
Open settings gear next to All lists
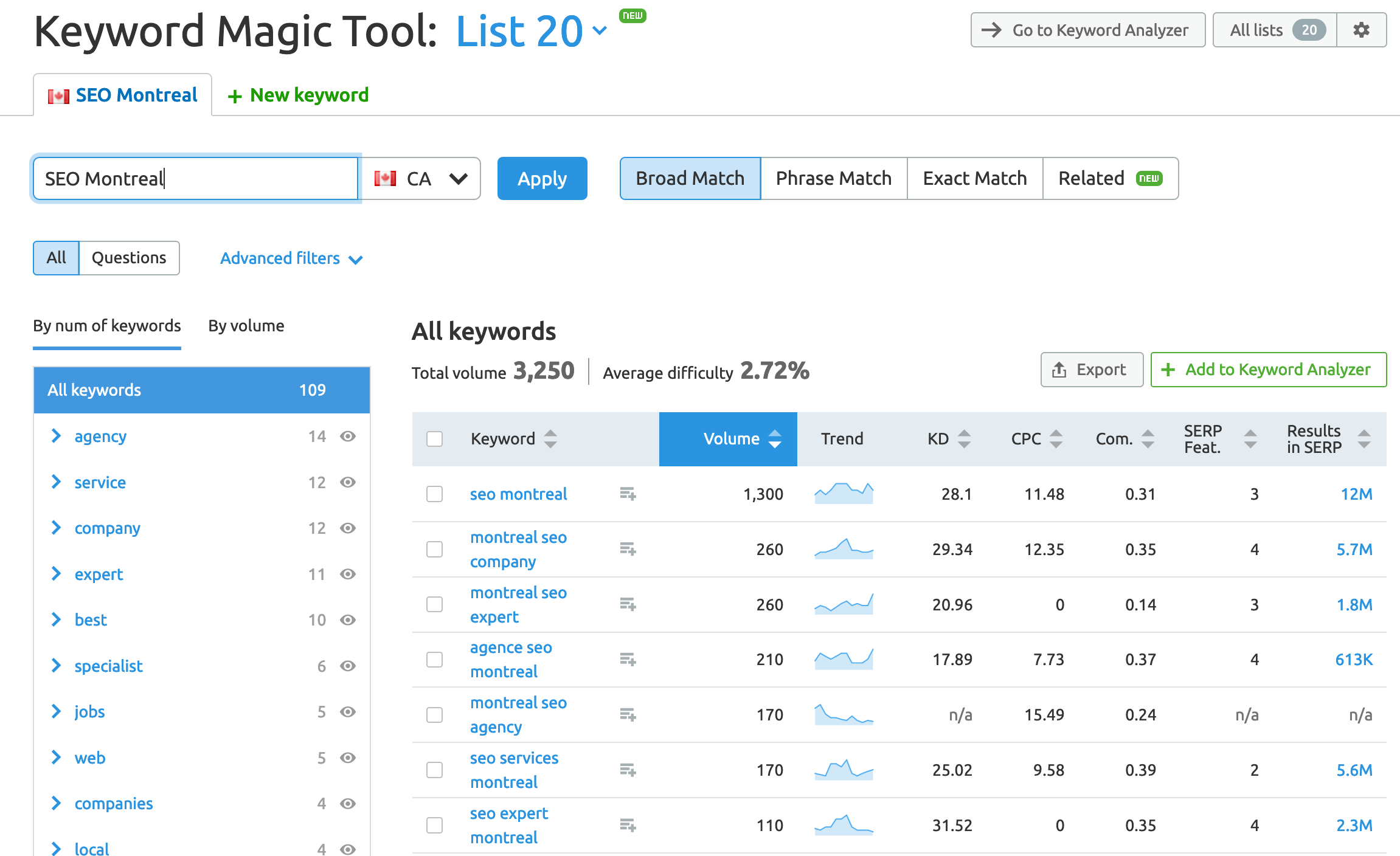point(1361,30)
